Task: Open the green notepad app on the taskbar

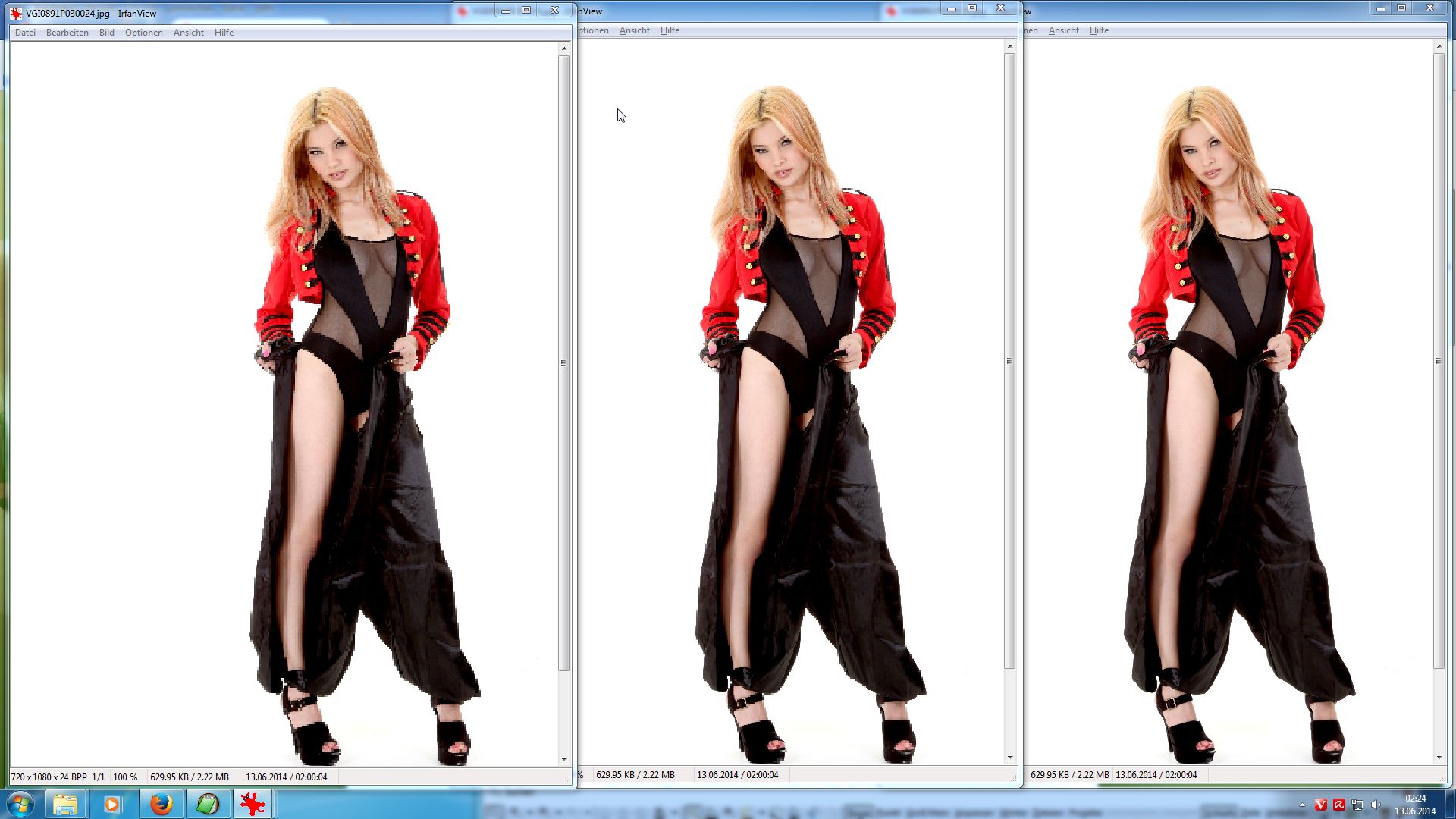Action: (x=208, y=804)
